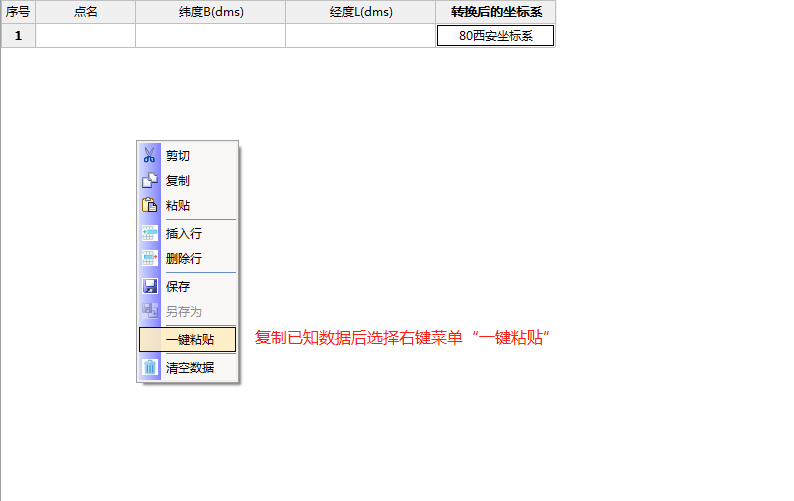Click the 点名 column header
The height and width of the screenshot is (501, 794).
pyautogui.click(x=86, y=12)
